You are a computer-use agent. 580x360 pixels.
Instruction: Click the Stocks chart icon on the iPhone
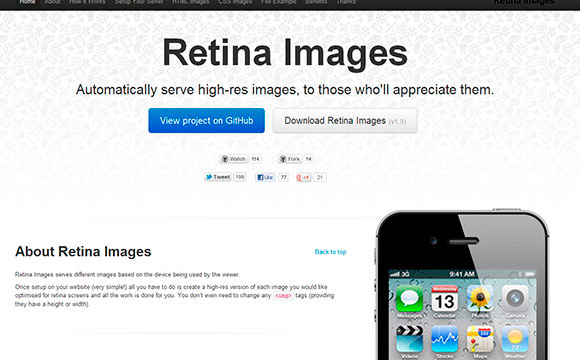pyautogui.click(x=445, y=339)
